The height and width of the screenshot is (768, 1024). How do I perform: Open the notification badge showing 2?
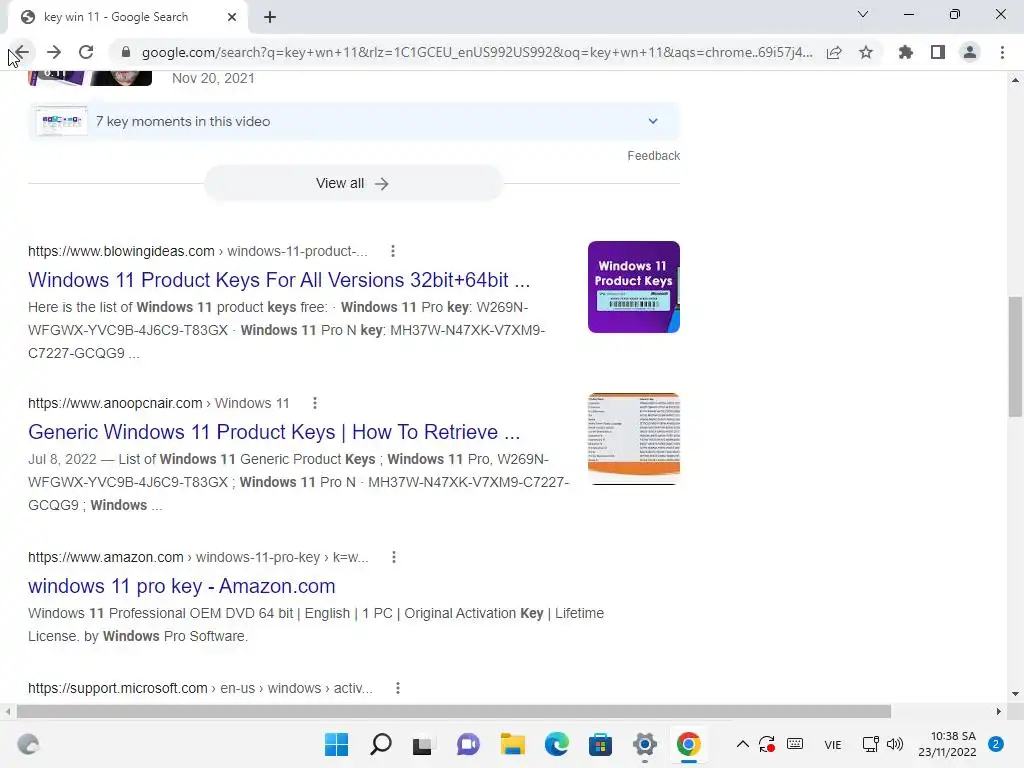click(996, 744)
